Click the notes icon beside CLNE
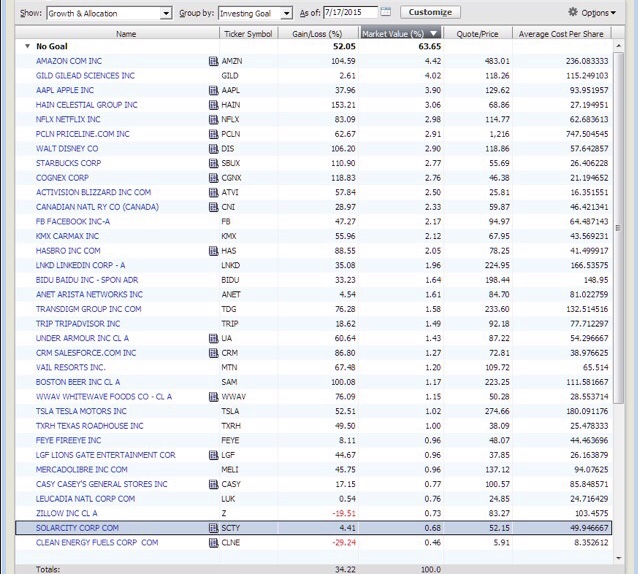Screen dimensions: 638x574 [213, 543]
